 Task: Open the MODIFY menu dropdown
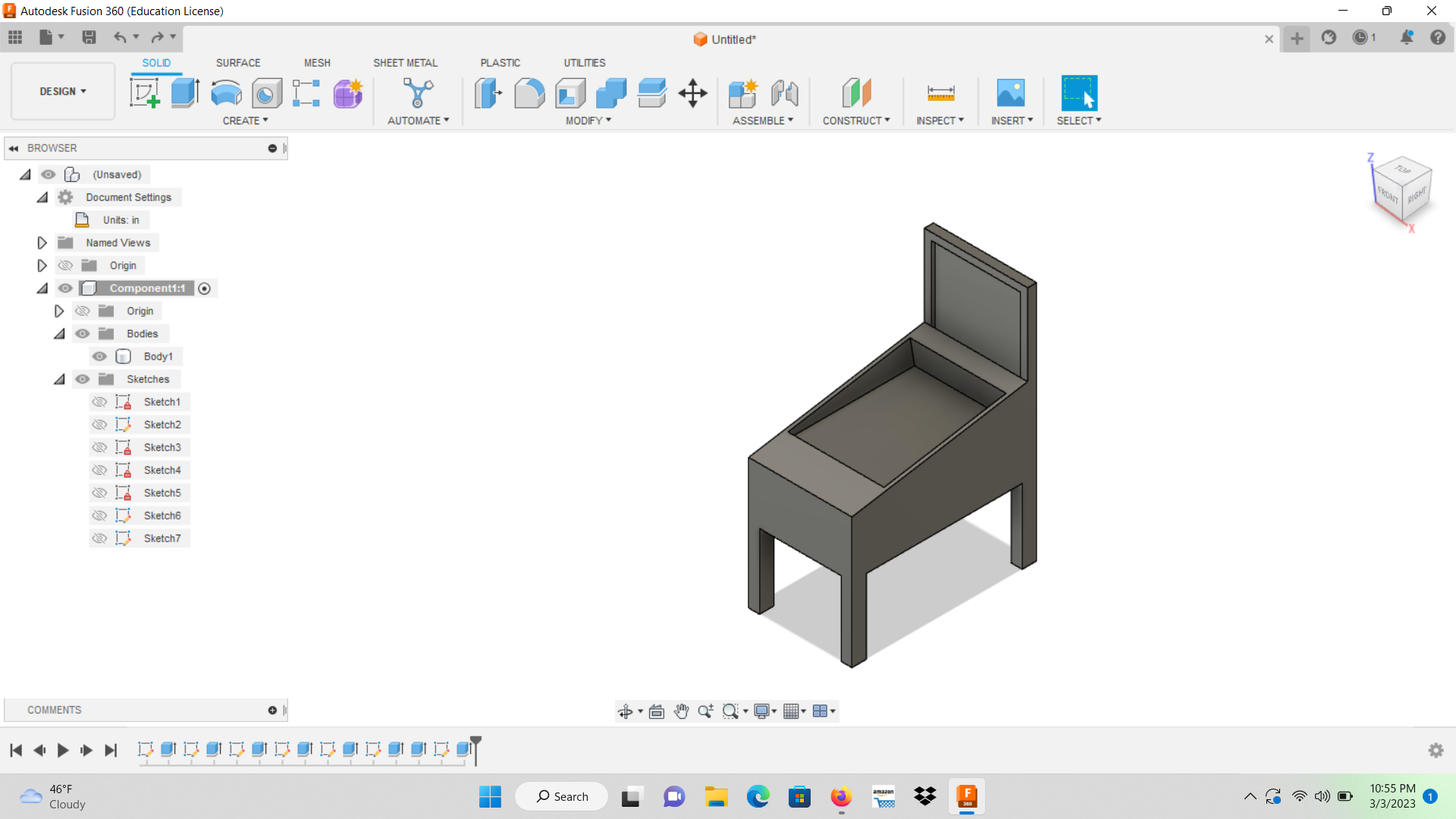(x=586, y=120)
